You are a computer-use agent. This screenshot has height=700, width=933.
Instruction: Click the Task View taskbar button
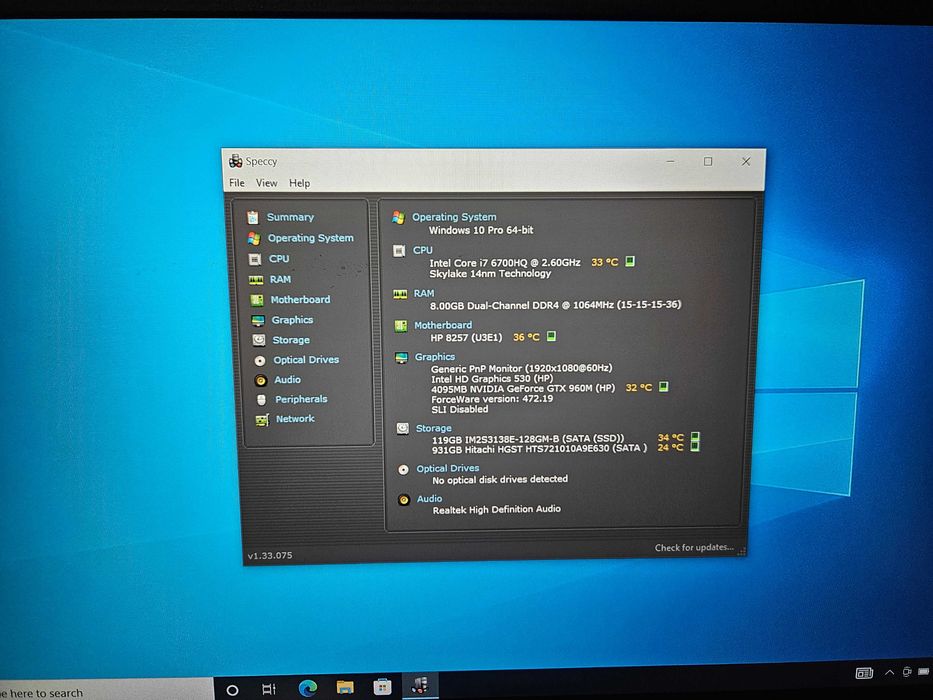(x=269, y=689)
